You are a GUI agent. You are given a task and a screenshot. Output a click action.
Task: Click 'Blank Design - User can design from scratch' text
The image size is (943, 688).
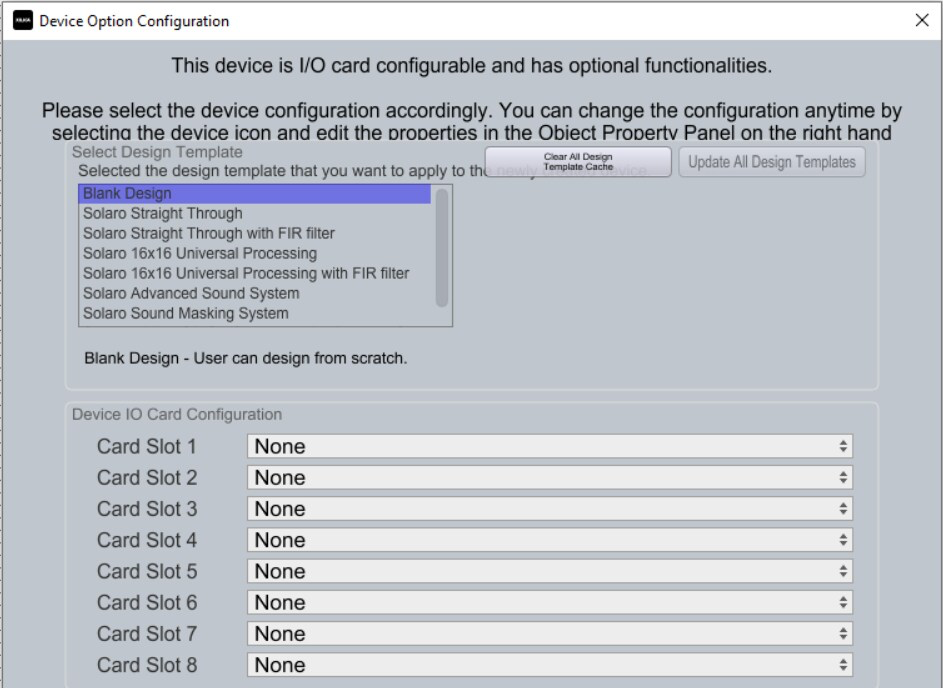coord(245,358)
